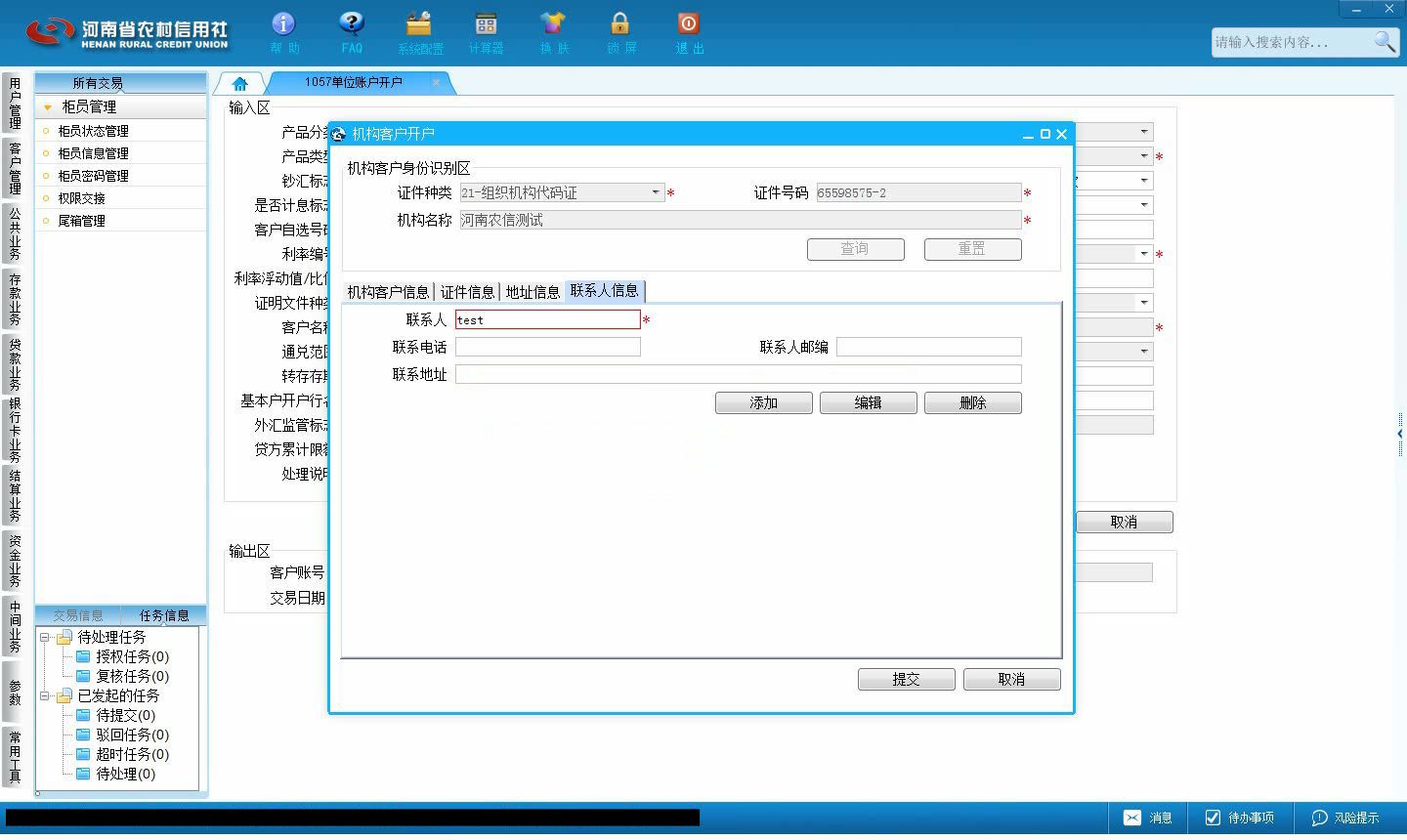Click the search magnifier icon
This screenshot has height=840, width=1407.
(1385, 41)
